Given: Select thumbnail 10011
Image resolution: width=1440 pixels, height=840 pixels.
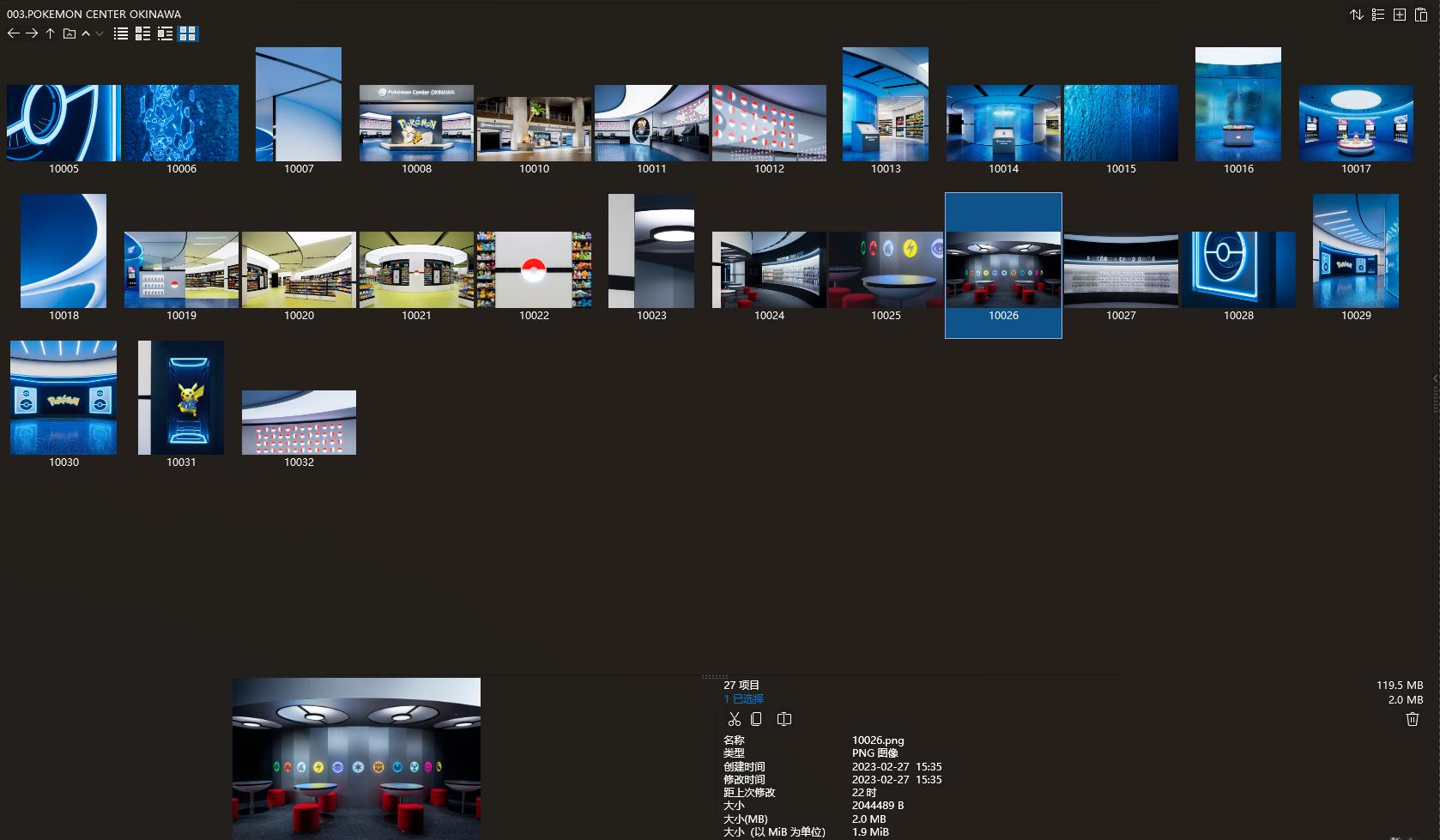Looking at the screenshot, I should [x=651, y=123].
